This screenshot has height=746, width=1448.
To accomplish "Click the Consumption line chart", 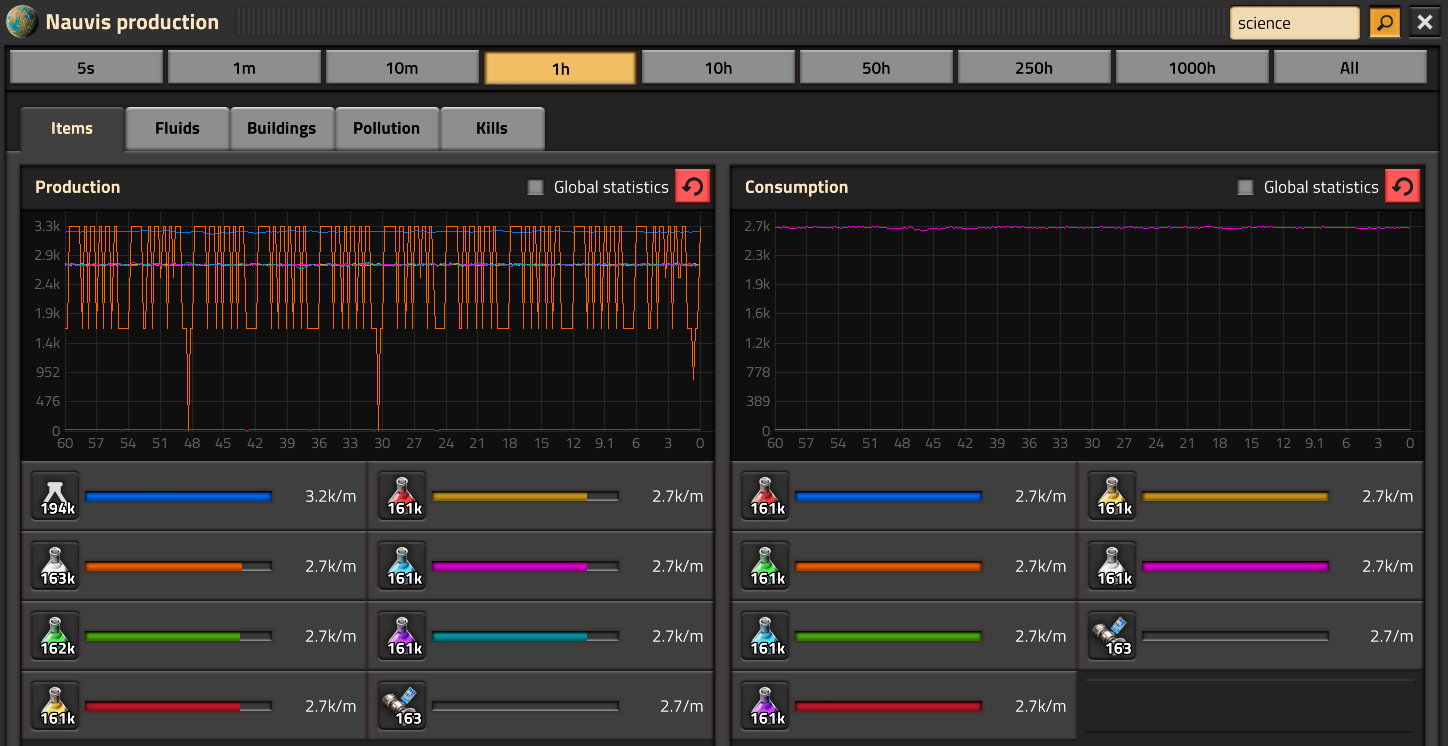I will 1077,335.
